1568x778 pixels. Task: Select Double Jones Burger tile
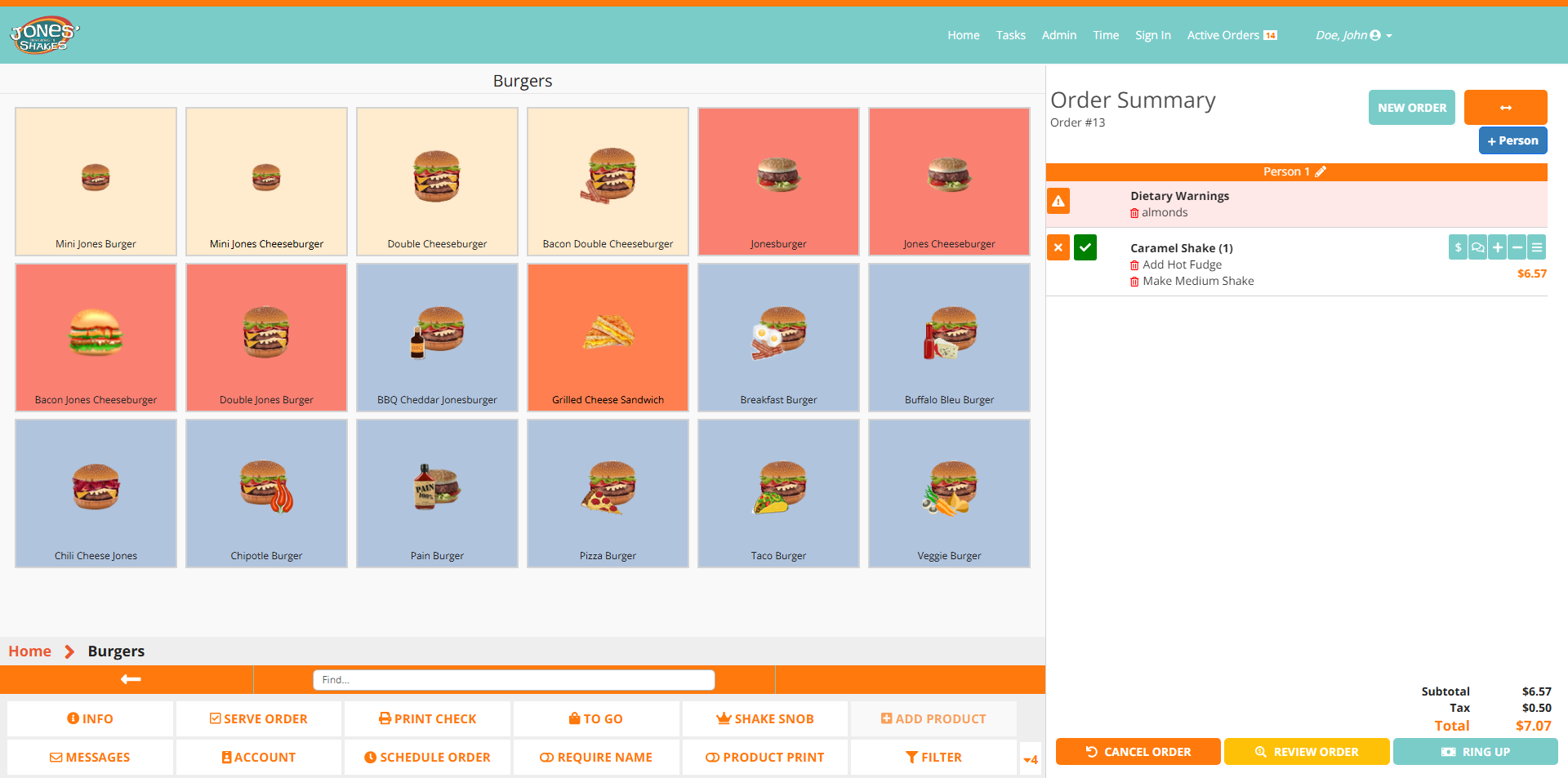266,337
